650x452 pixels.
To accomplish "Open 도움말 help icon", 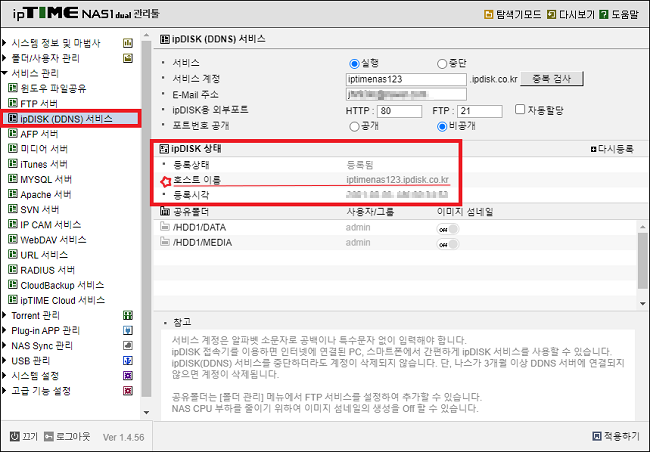I will (x=604, y=15).
